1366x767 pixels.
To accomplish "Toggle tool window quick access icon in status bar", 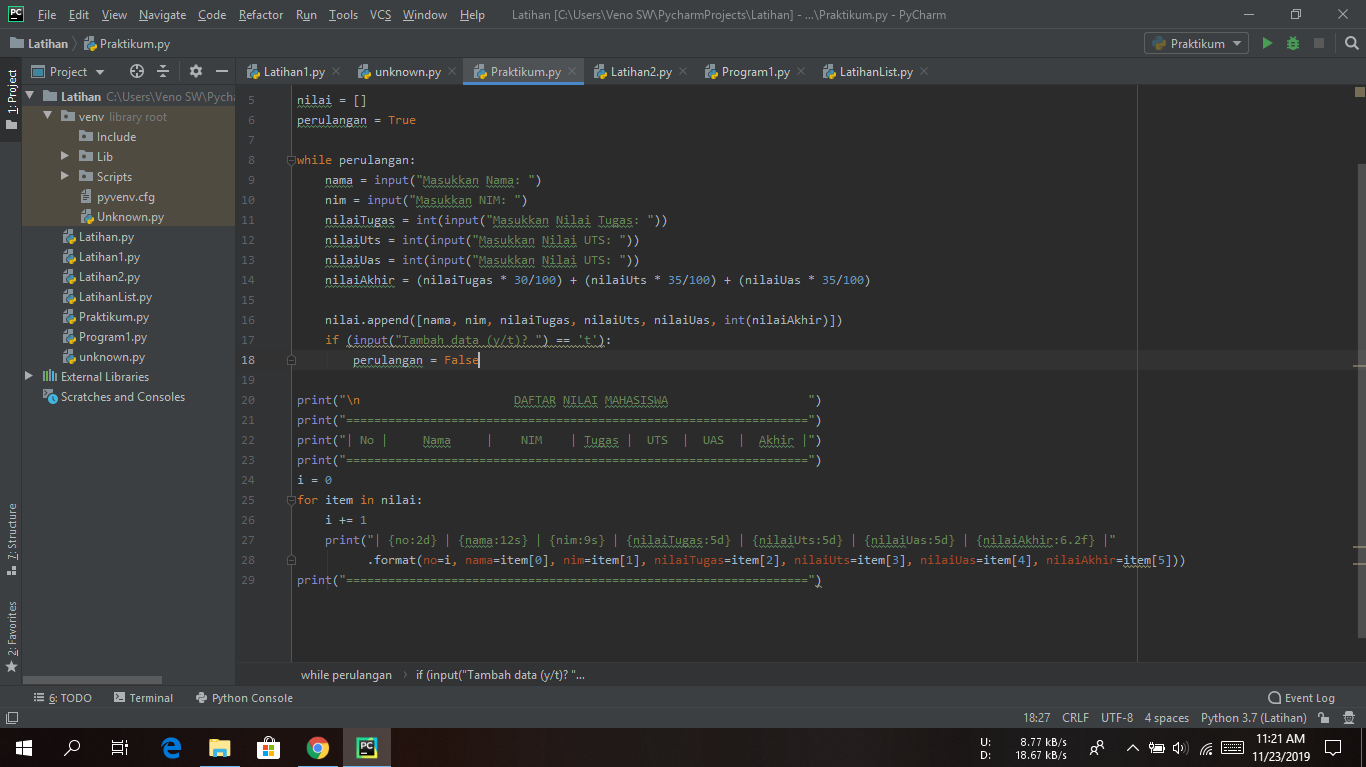I will (x=11, y=718).
